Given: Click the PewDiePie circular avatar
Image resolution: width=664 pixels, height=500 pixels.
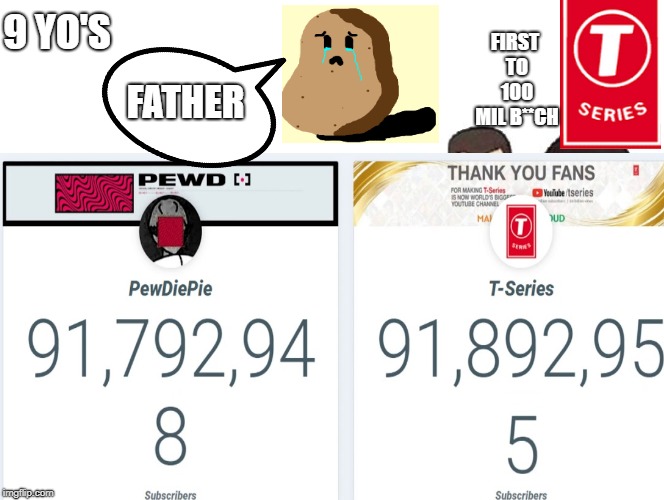Looking at the screenshot, I should [170, 231].
